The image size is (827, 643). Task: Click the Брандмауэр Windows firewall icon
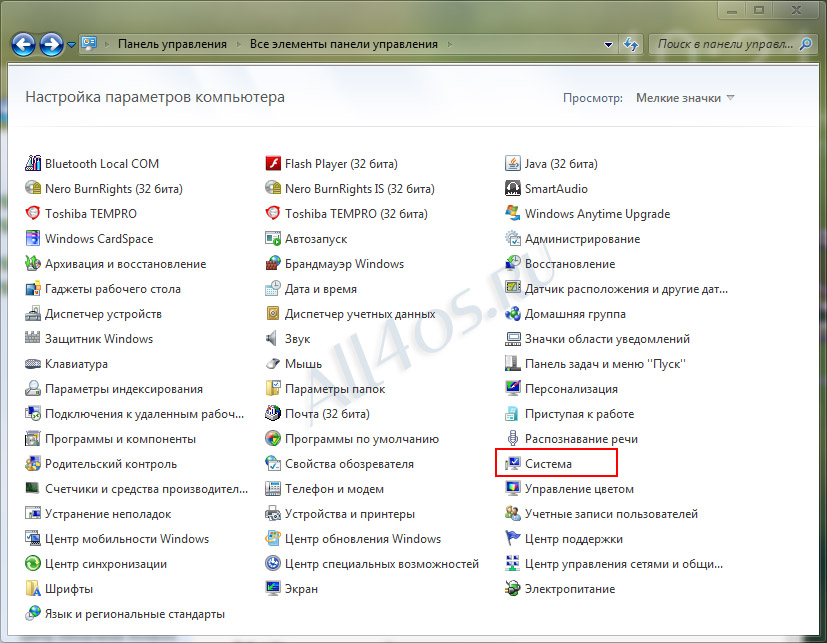[273, 263]
